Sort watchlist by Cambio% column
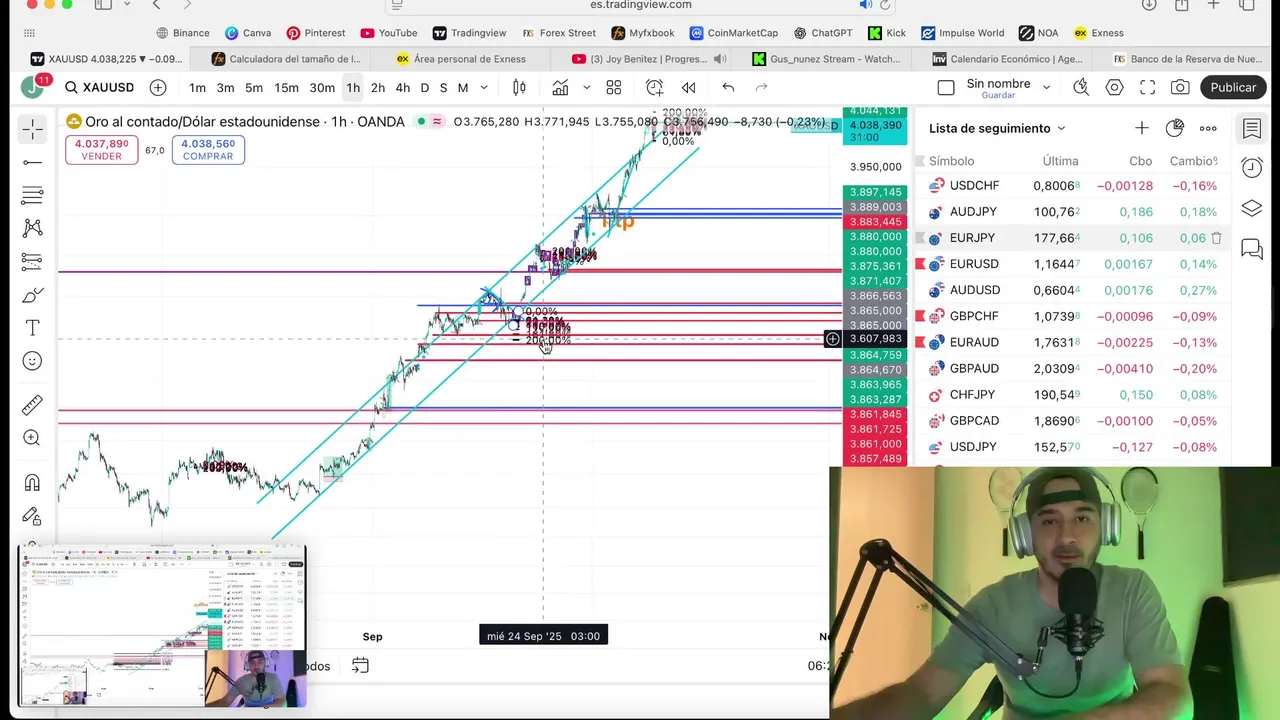The height and width of the screenshot is (720, 1280). pos(1193,161)
